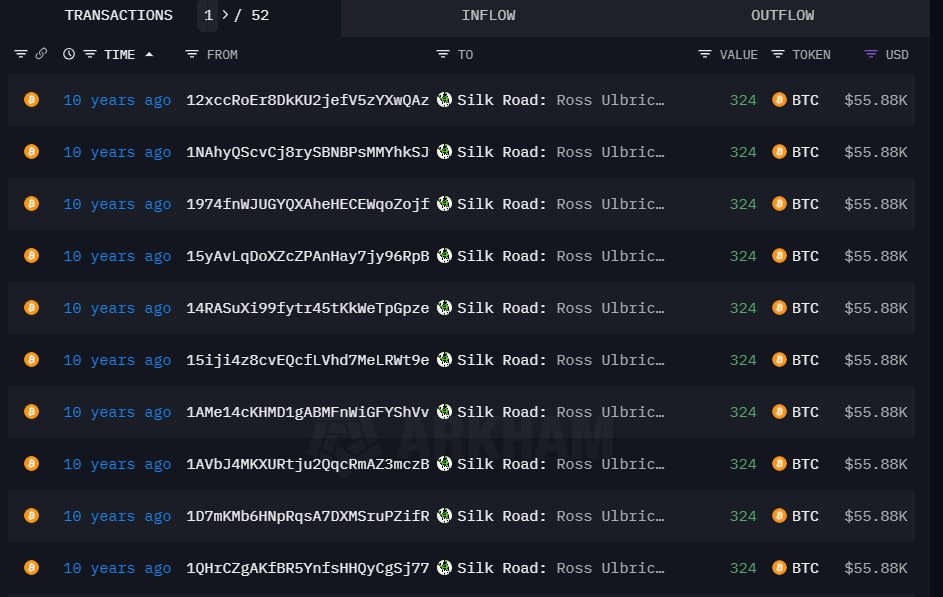943x597 pixels.
Task: Open the TOKEN column filter icon
Action: tap(778, 54)
